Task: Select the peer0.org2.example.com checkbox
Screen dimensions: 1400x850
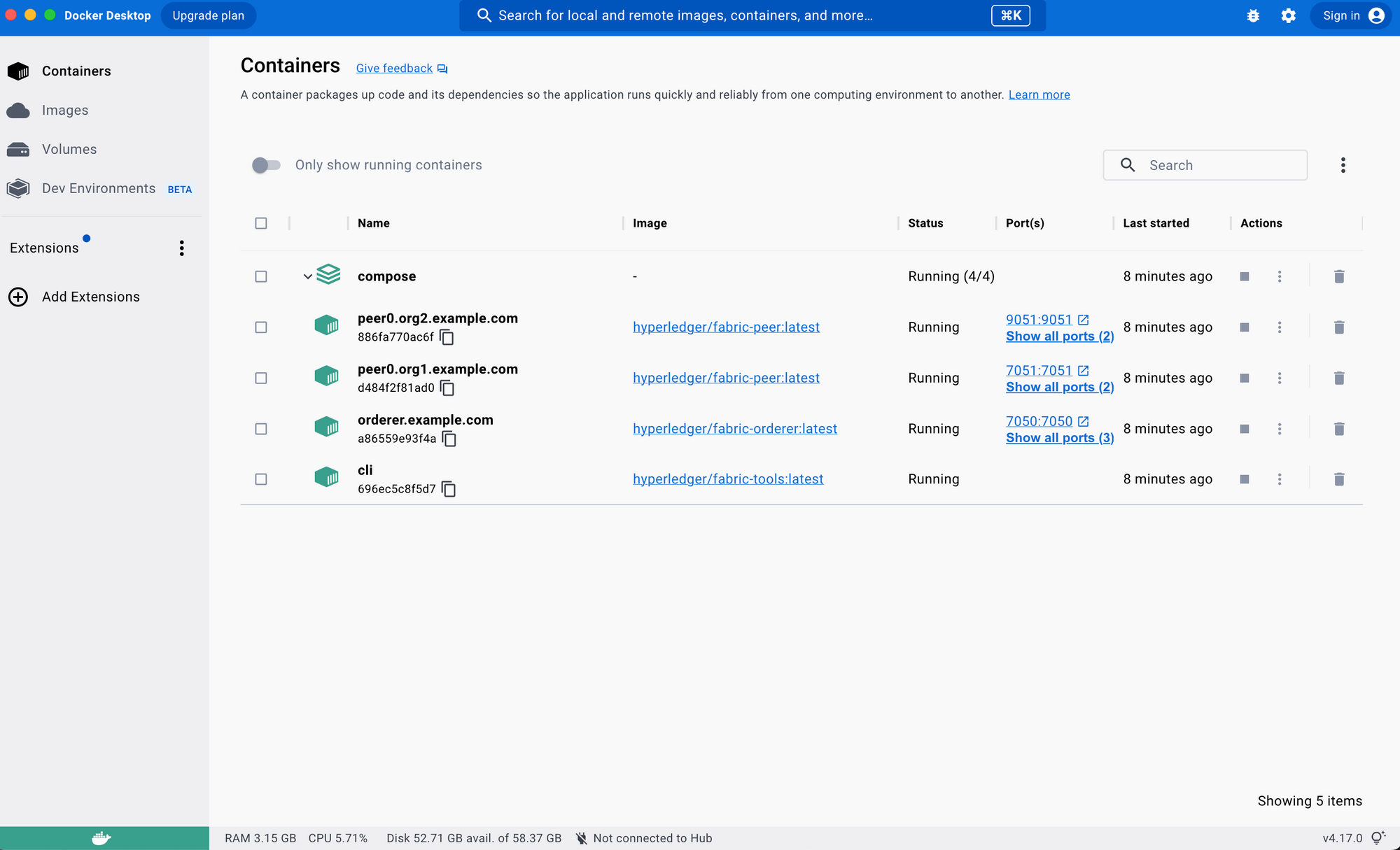Action: click(261, 327)
